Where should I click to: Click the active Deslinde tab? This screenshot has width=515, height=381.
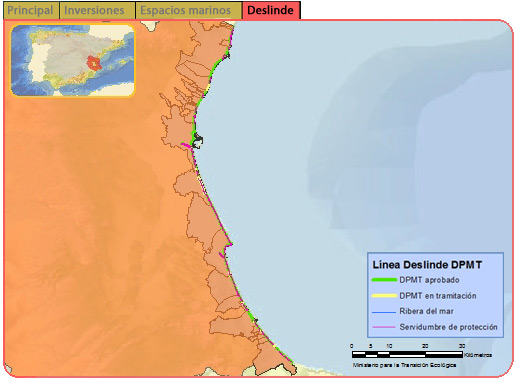(271, 10)
